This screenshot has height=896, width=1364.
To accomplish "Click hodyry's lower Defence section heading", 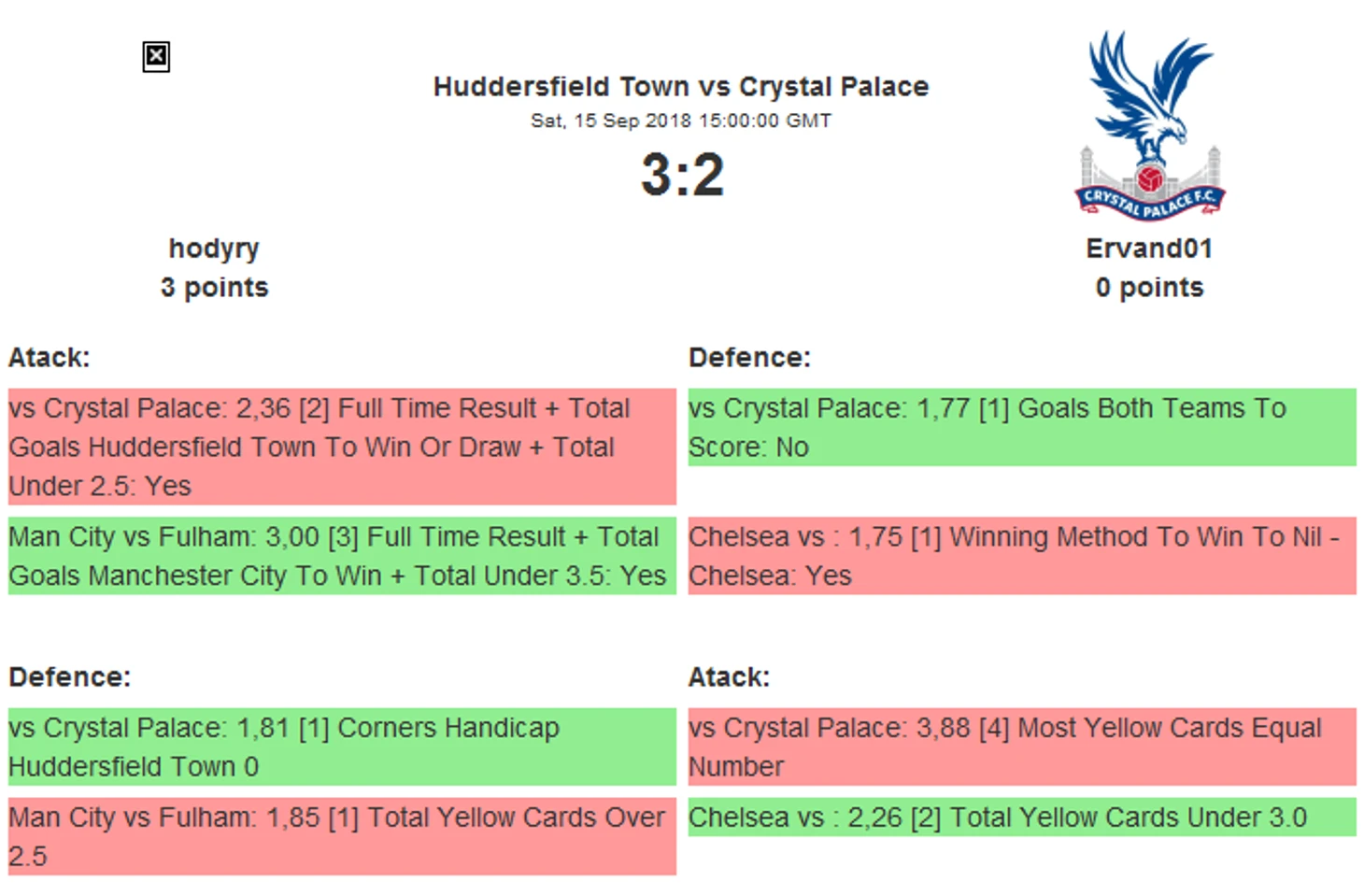I will click(x=70, y=677).
